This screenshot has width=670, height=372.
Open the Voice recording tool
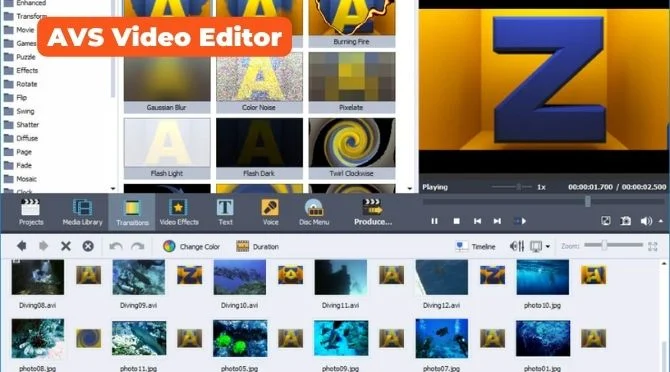[x=270, y=212]
